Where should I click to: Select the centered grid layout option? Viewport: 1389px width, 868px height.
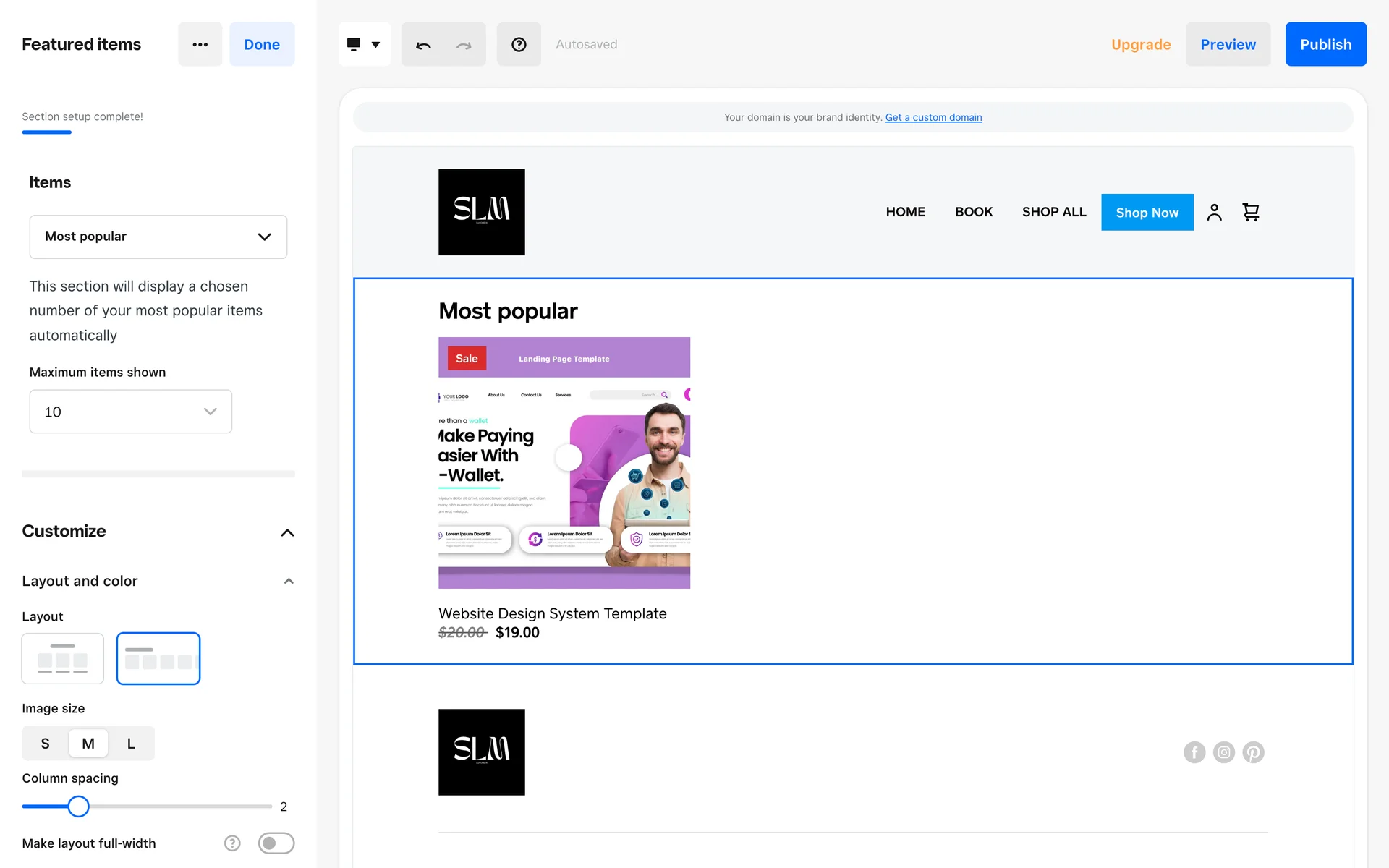[x=63, y=658]
